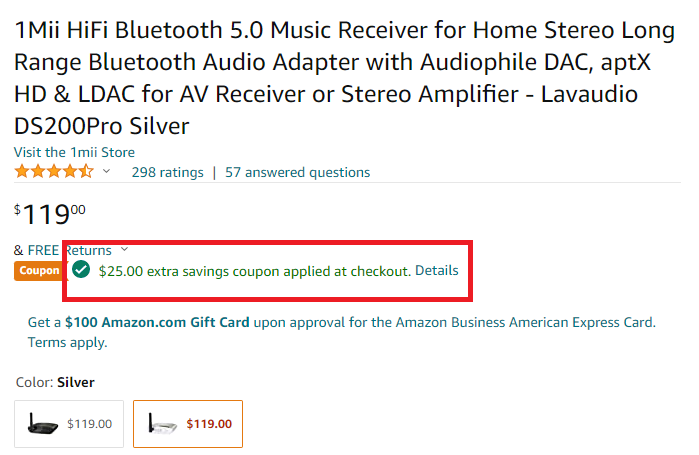Click the orange star rating icons
This screenshot has width=699, height=455.
[x=54, y=172]
